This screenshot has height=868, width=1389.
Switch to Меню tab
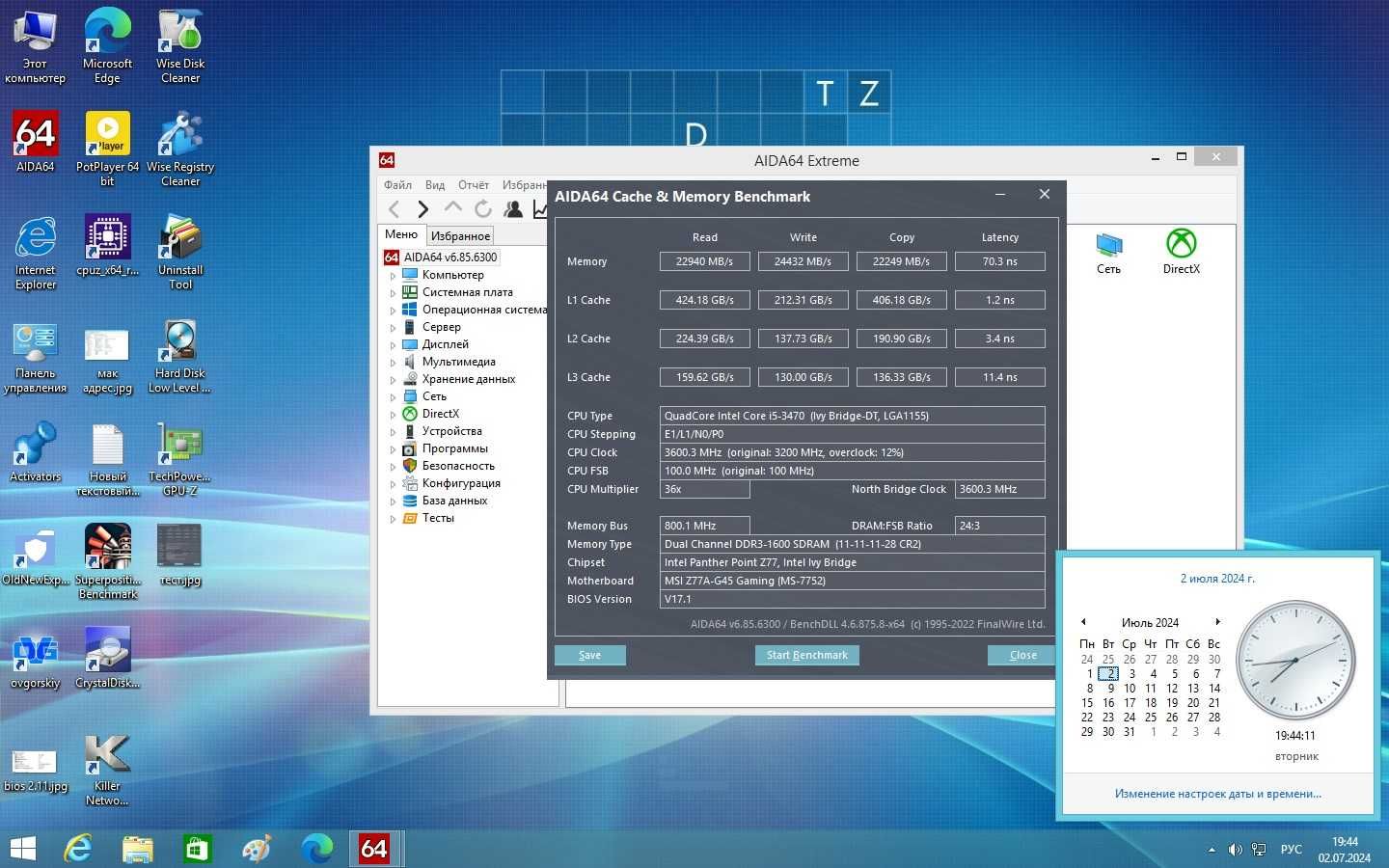coord(401,234)
